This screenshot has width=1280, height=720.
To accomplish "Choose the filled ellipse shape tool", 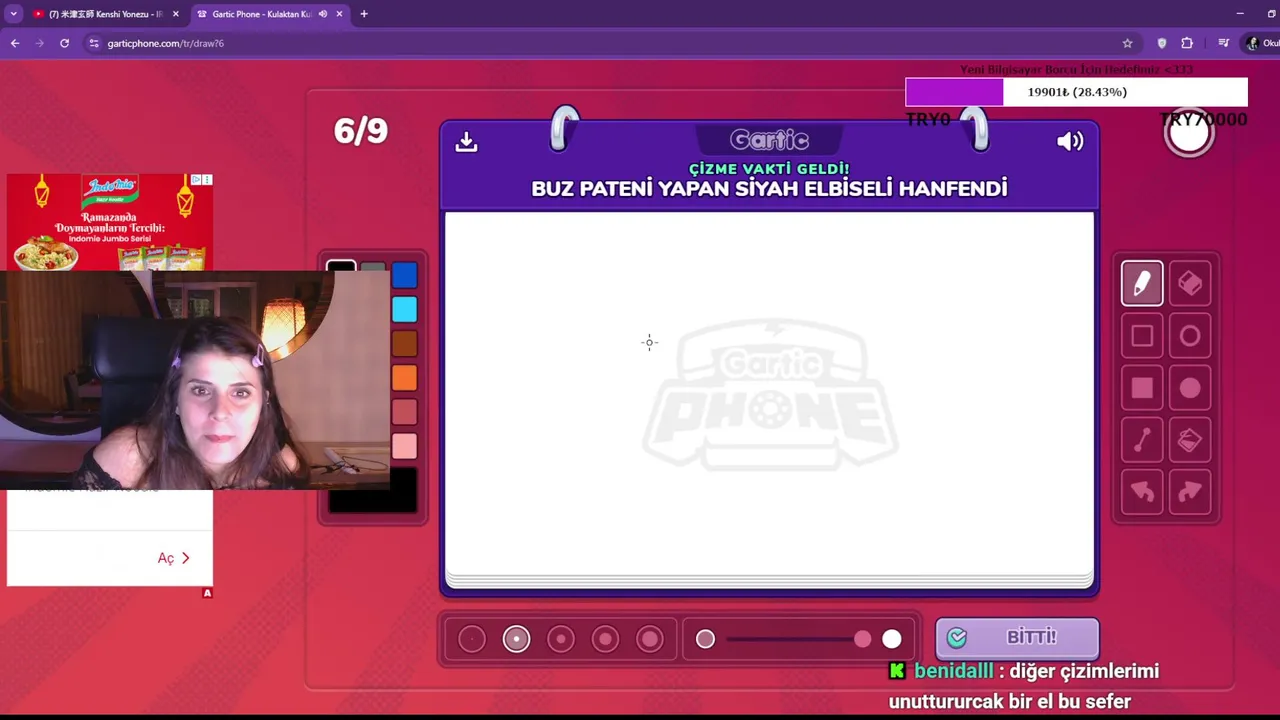I will [x=1190, y=388].
